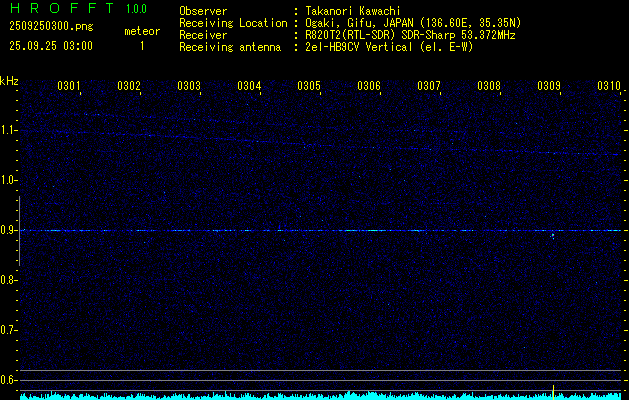This screenshot has width=629, height=400.
Task: Select the 0305 time marker
Action: coord(309,86)
